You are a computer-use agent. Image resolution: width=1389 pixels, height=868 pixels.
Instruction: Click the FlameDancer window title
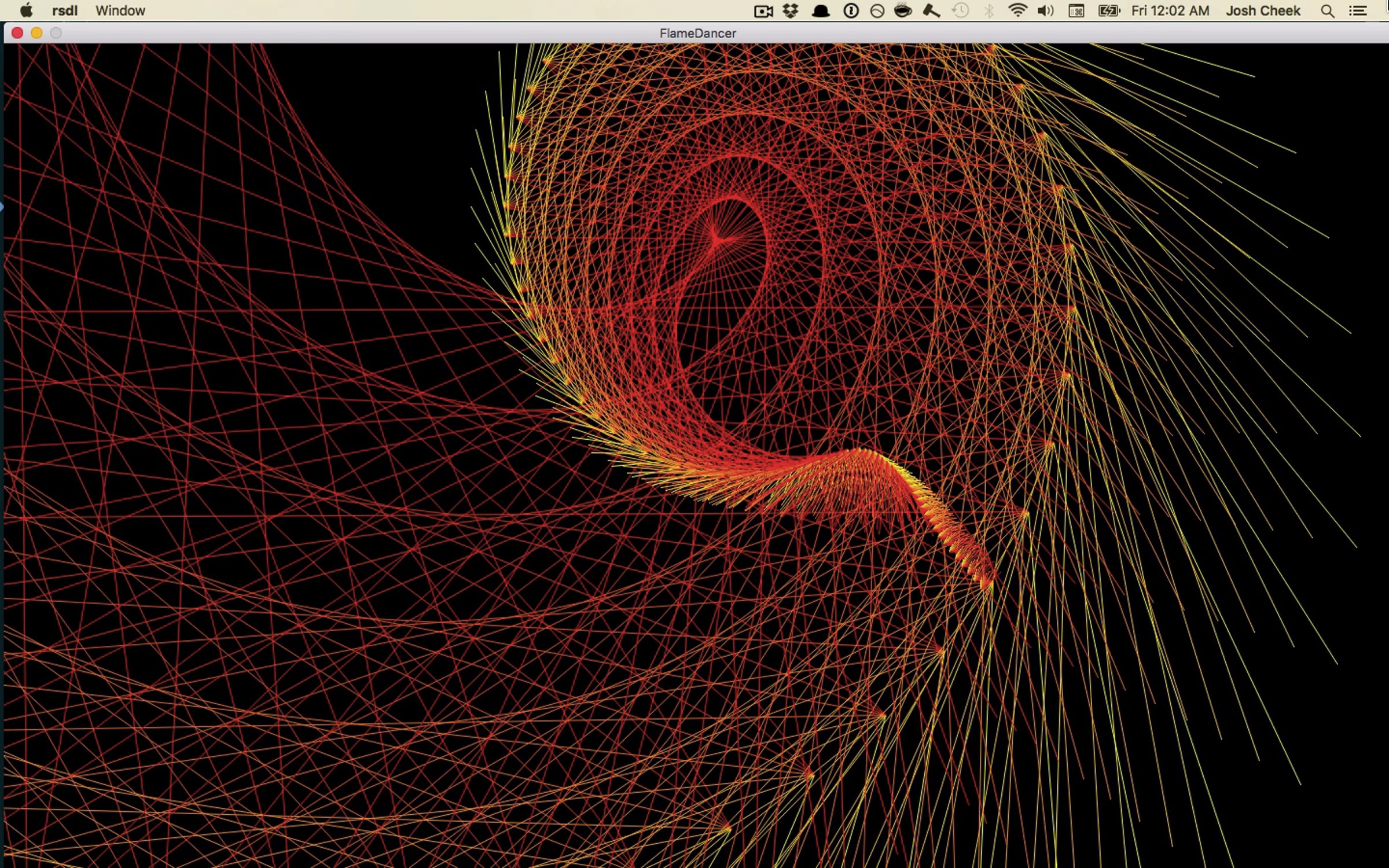tap(698, 34)
